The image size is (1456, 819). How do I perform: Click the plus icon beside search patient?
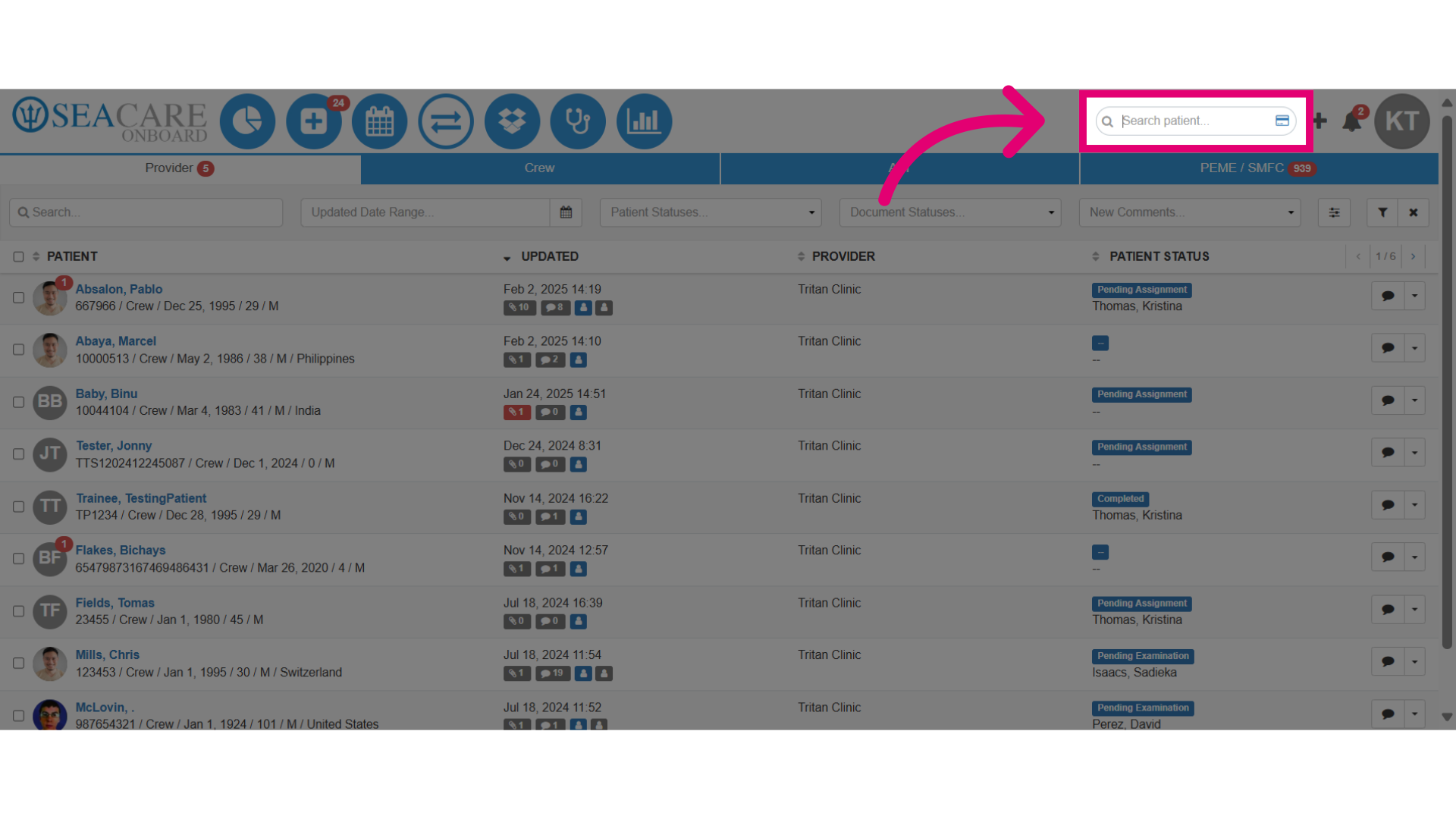pos(1319,121)
